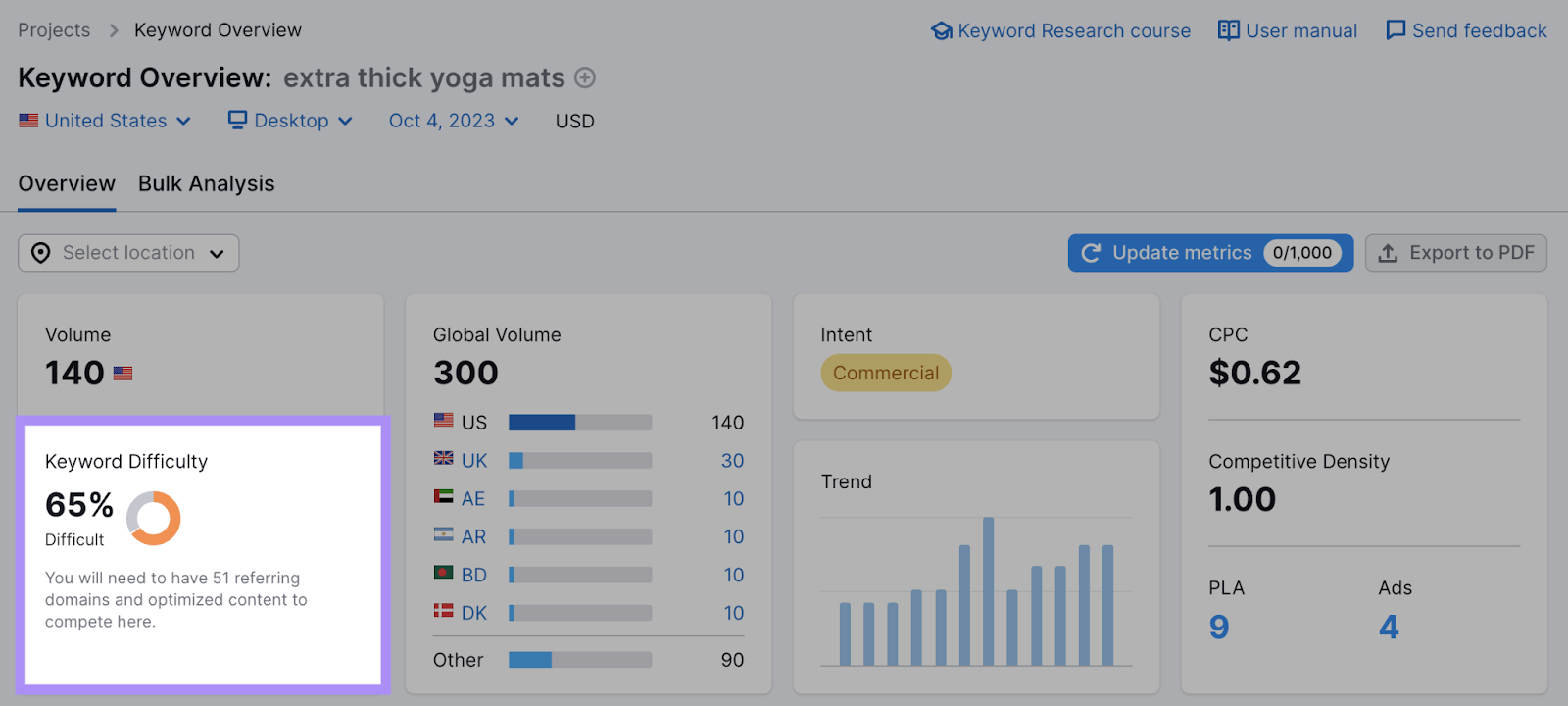
Task: Expand the Desktop device selector
Action: [290, 121]
